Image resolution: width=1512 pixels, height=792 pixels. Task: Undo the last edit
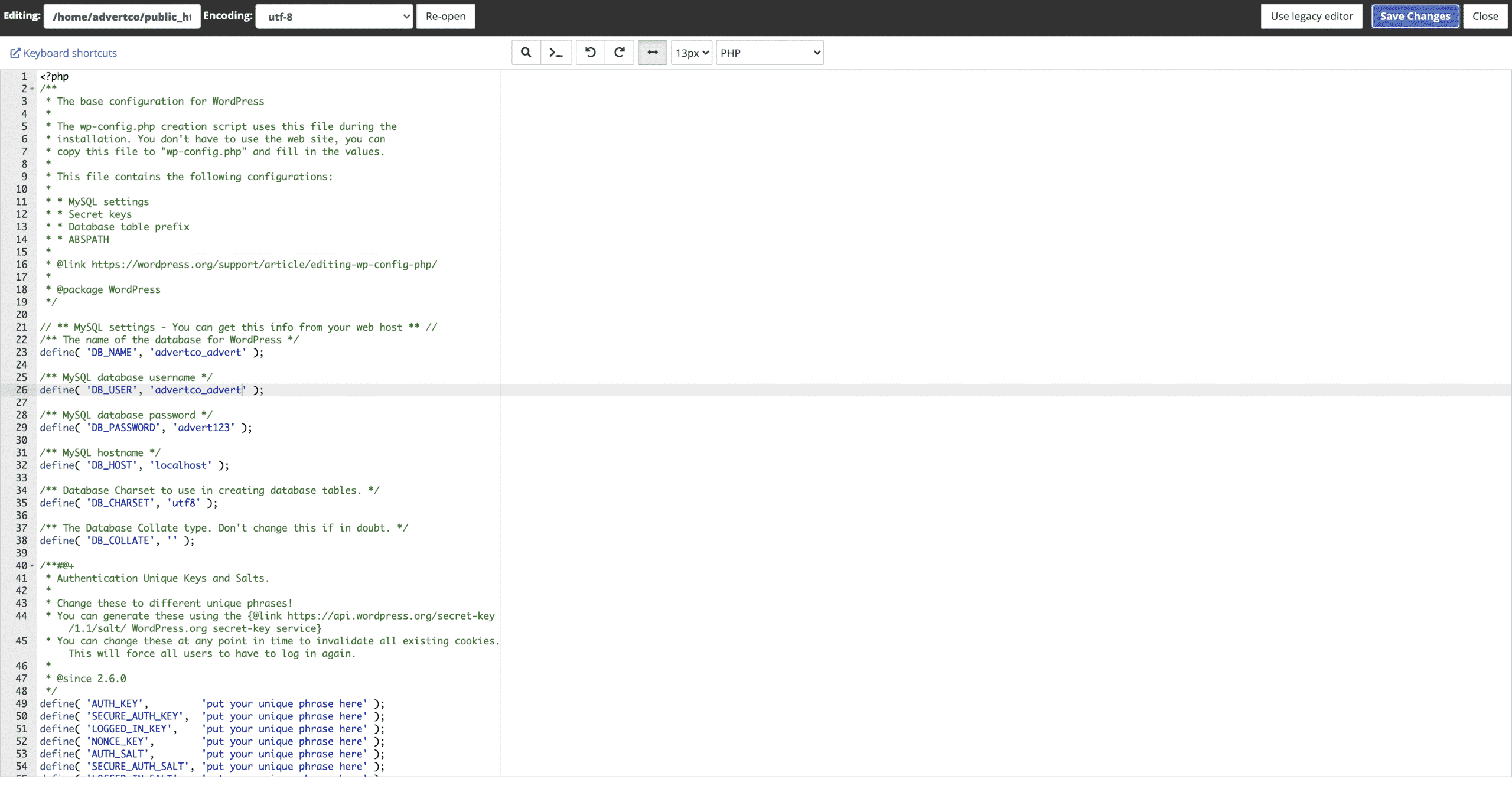point(590,53)
